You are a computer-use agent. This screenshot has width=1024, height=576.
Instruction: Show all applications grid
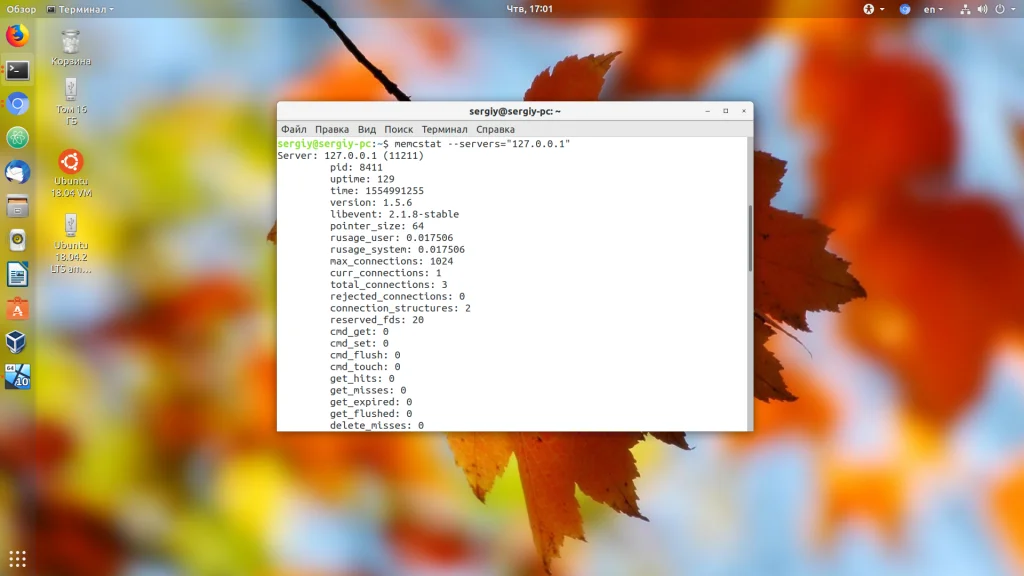coord(18,558)
